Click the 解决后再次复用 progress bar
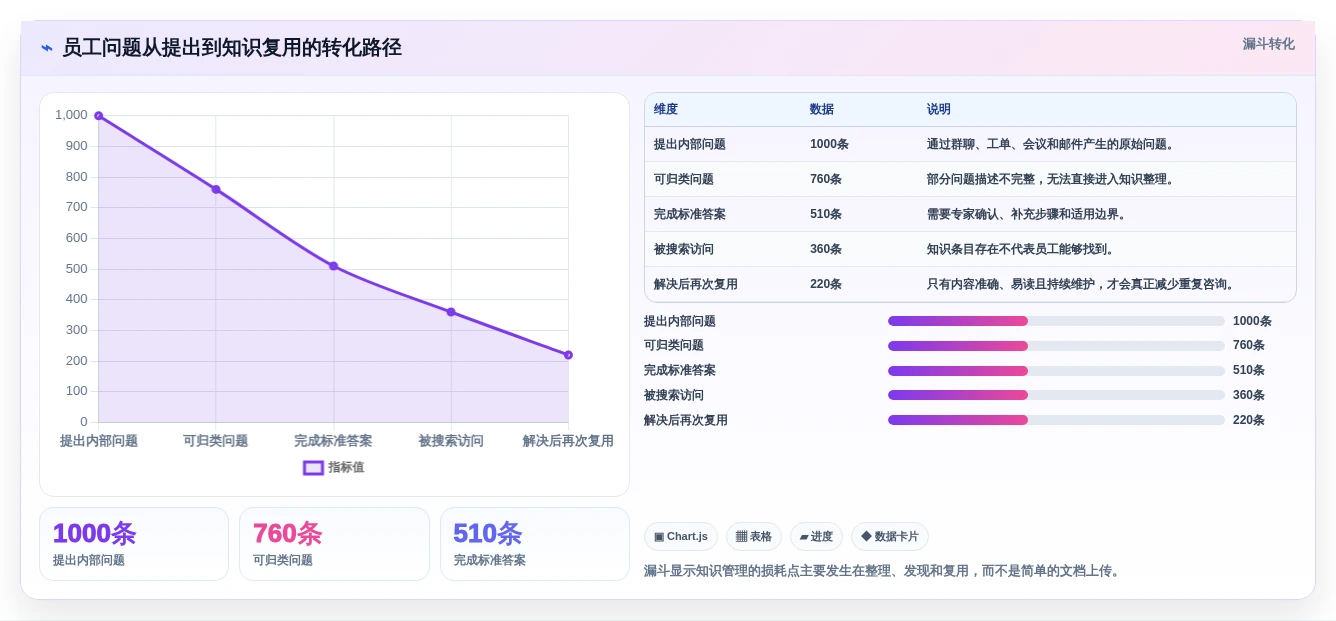The height and width of the screenshot is (621, 1336). (1056, 420)
